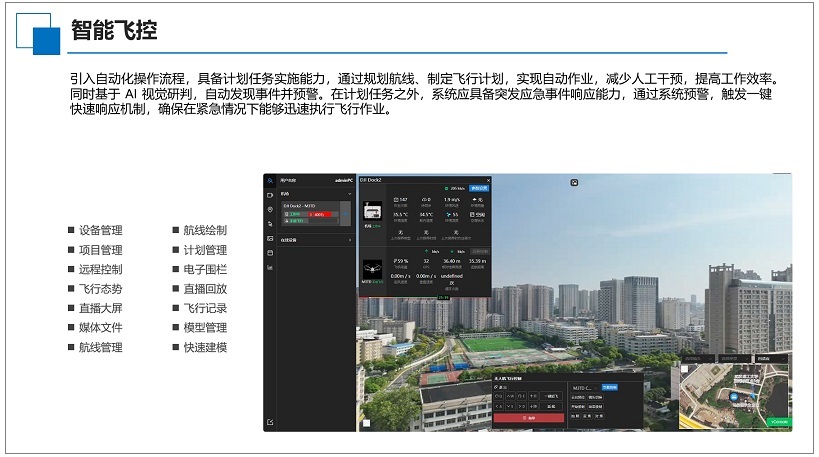Expand the online devices section arrow
The width and height of the screenshot is (819, 457).
tap(349, 240)
